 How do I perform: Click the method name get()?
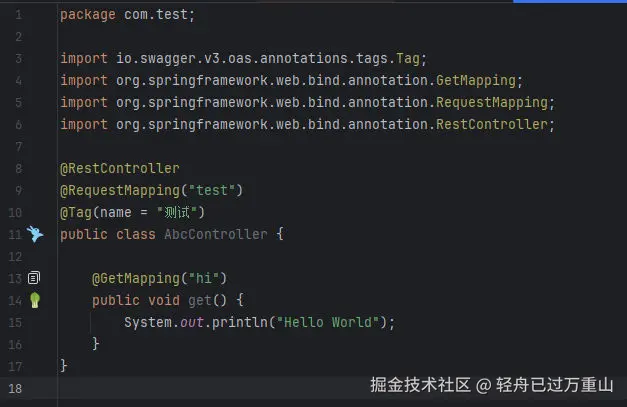[200, 300]
